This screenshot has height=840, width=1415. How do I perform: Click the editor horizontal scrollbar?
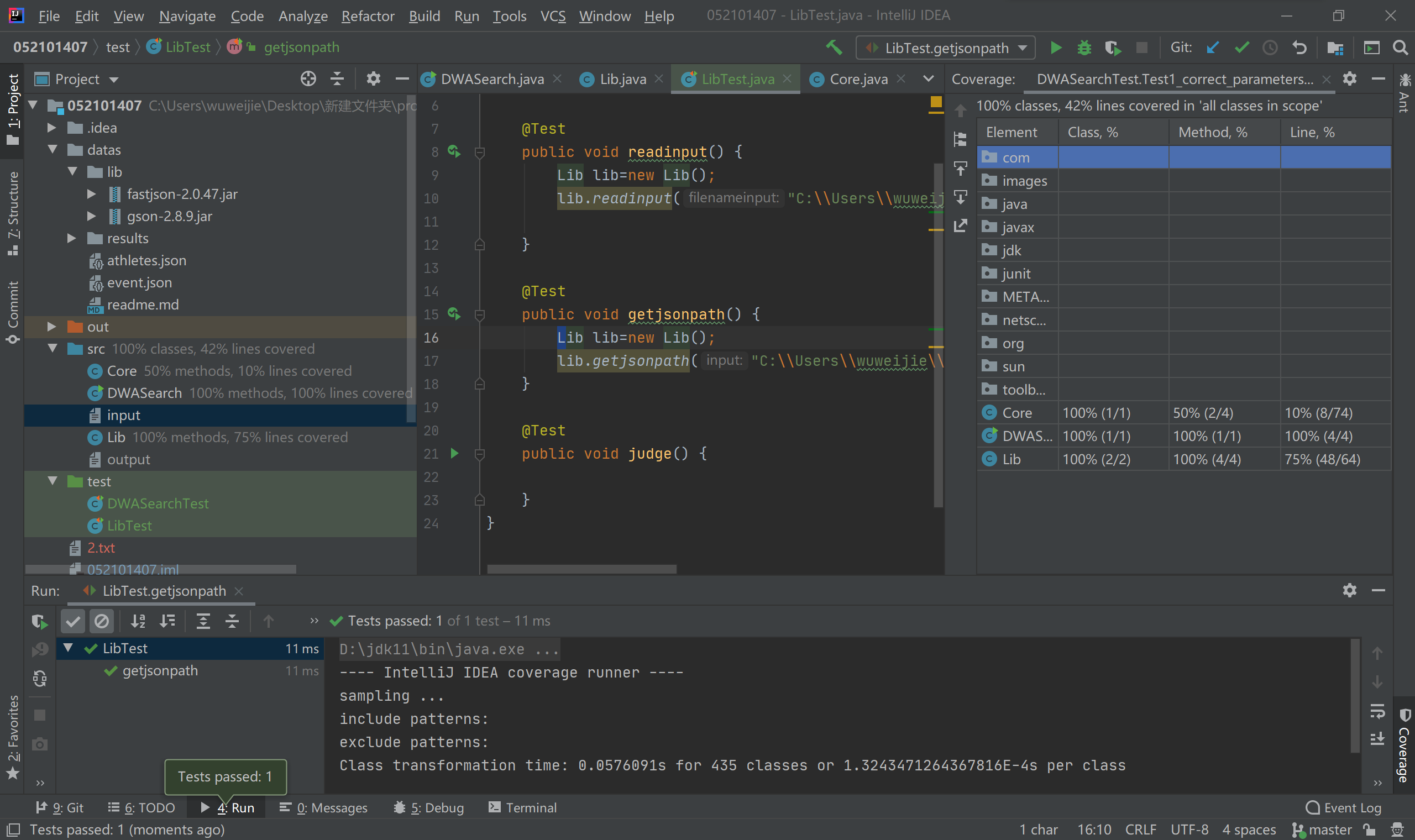click(x=581, y=569)
